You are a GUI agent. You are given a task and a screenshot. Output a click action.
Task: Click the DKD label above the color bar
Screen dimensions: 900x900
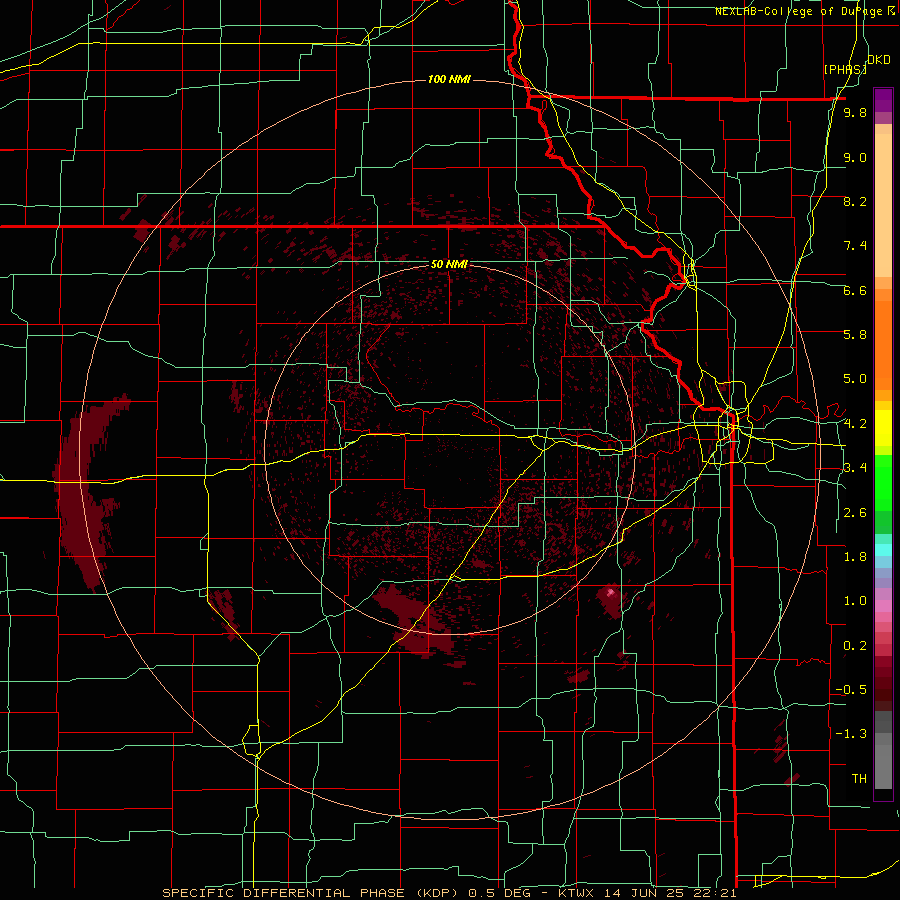click(x=878, y=60)
